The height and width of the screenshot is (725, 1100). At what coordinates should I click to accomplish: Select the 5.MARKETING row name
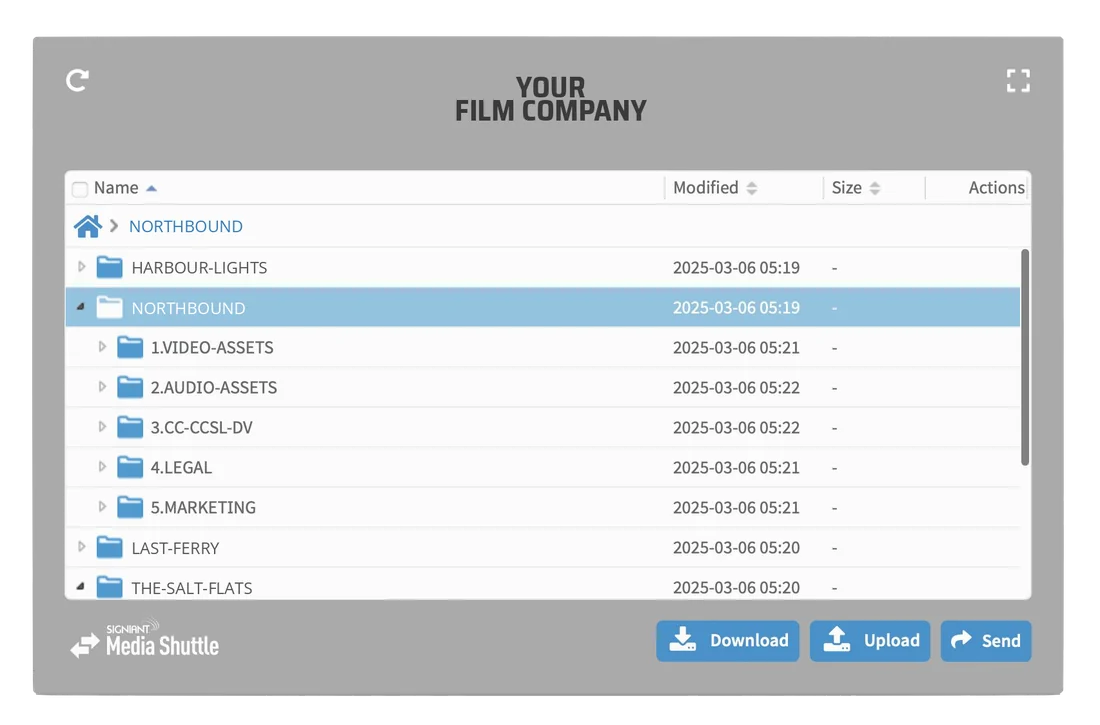[x=203, y=508]
